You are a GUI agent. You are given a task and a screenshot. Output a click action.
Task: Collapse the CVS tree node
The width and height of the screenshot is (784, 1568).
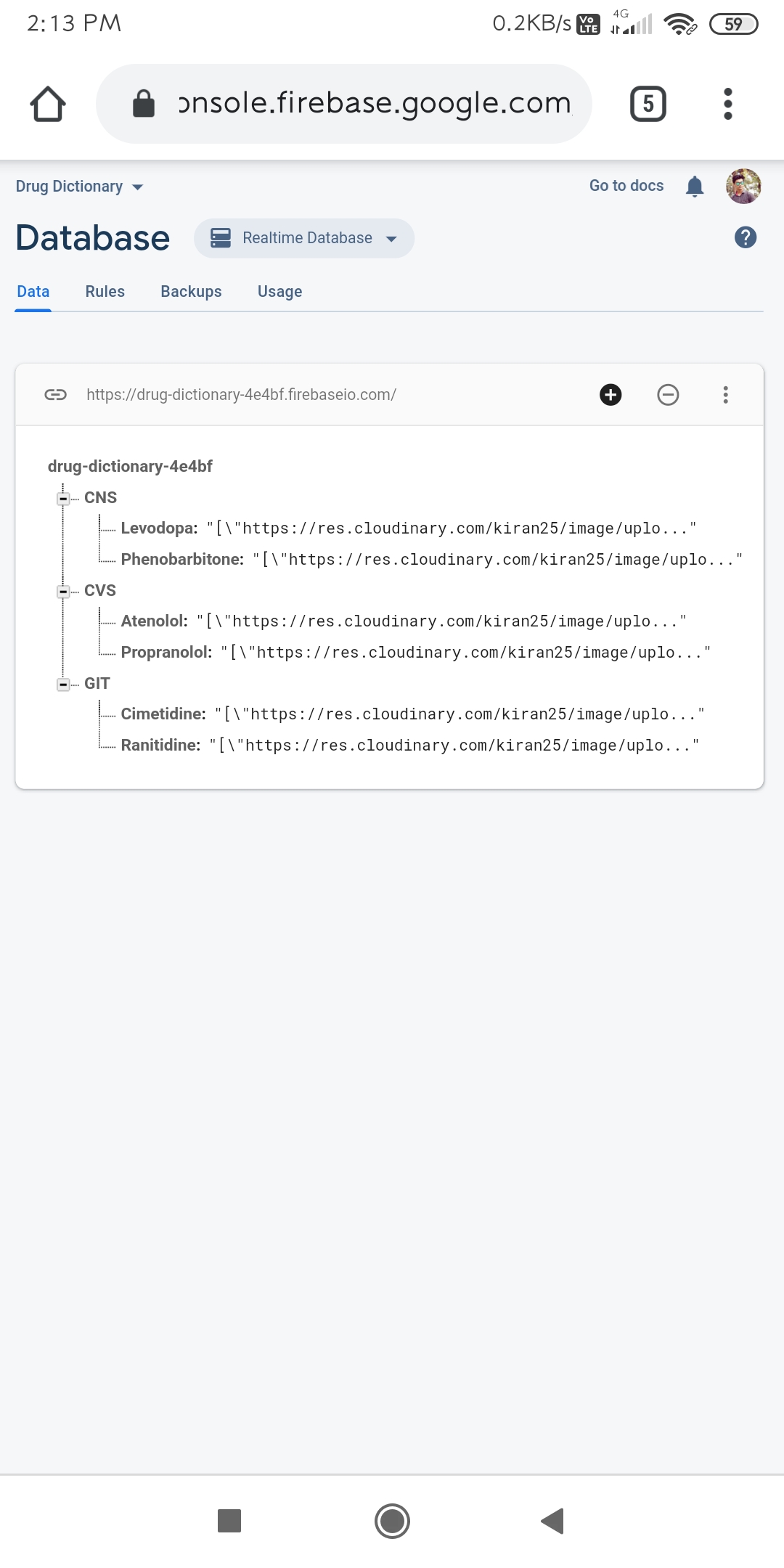[x=63, y=592]
